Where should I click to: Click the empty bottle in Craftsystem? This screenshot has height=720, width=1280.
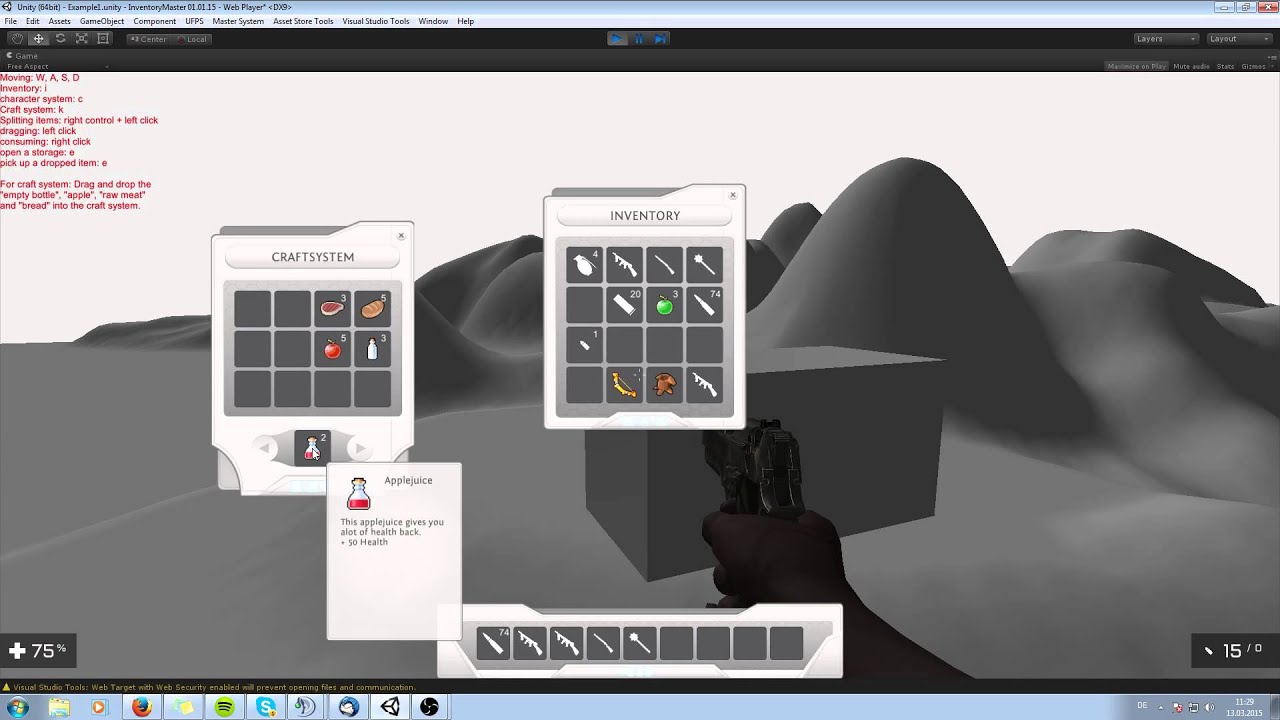click(372, 349)
